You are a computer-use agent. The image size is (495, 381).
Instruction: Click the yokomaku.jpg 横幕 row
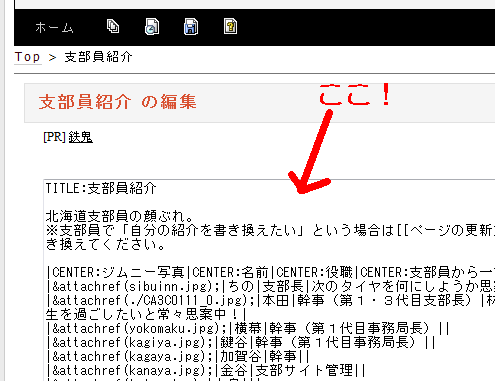tap(248, 328)
